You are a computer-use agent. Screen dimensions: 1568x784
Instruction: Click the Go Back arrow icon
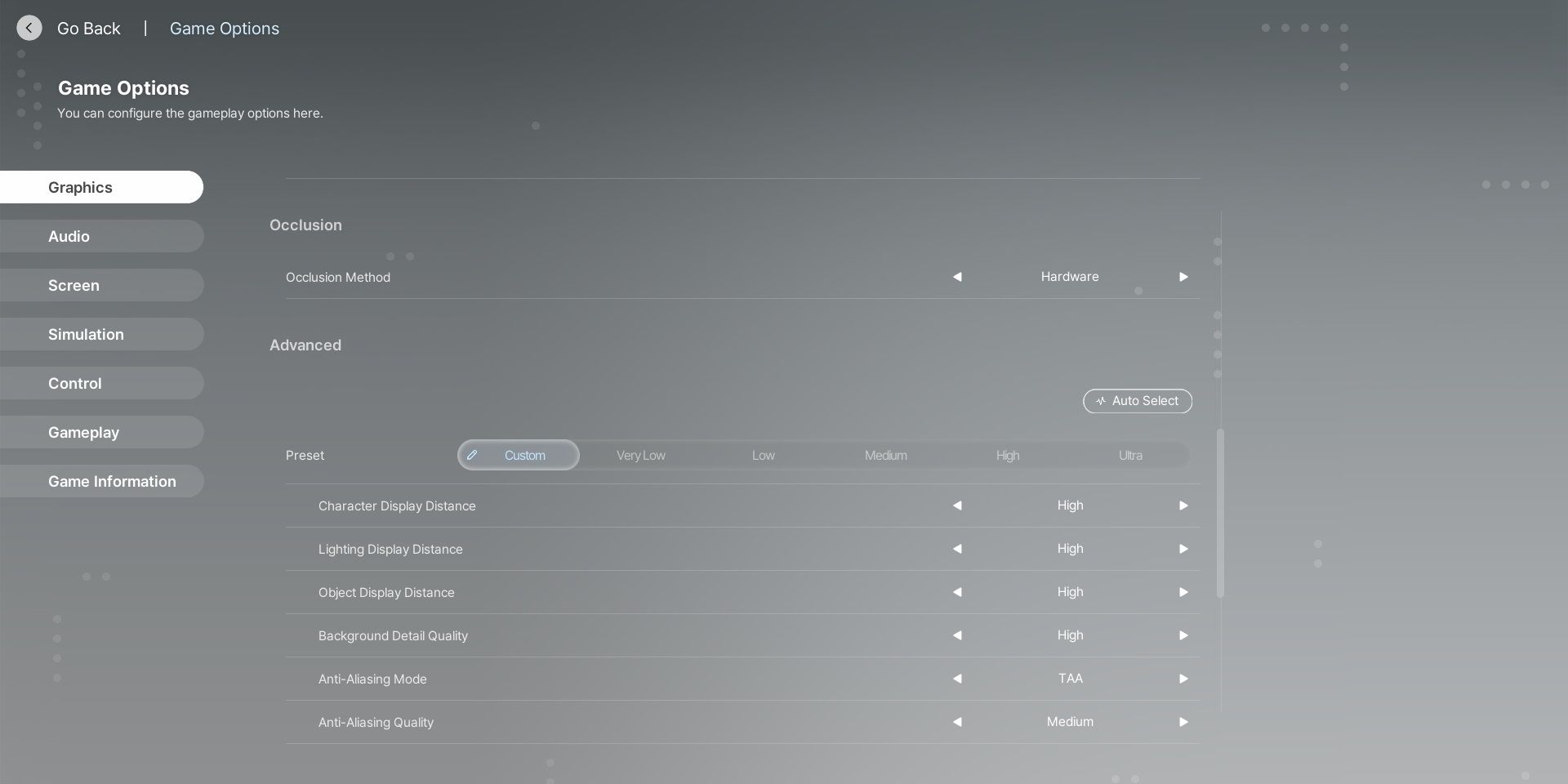(29, 29)
